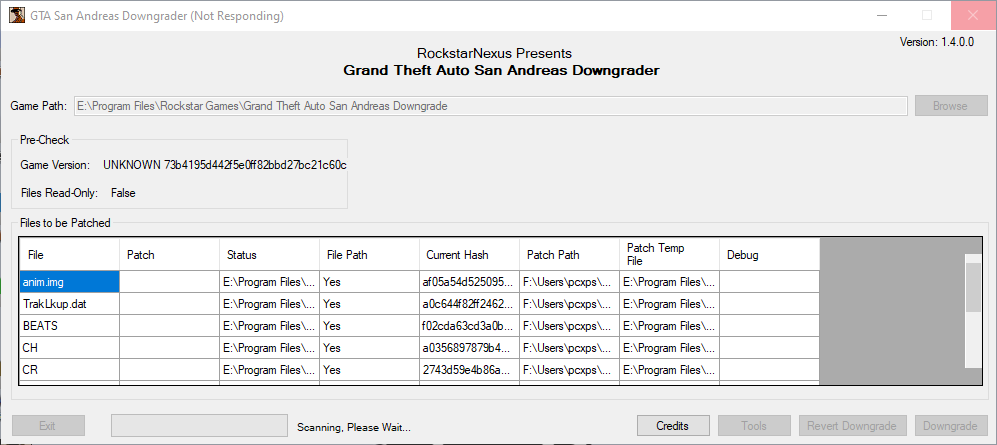Click the GTA San Andreas app icon in title bar
This screenshot has width=997, height=445.
(x=17, y=16)
